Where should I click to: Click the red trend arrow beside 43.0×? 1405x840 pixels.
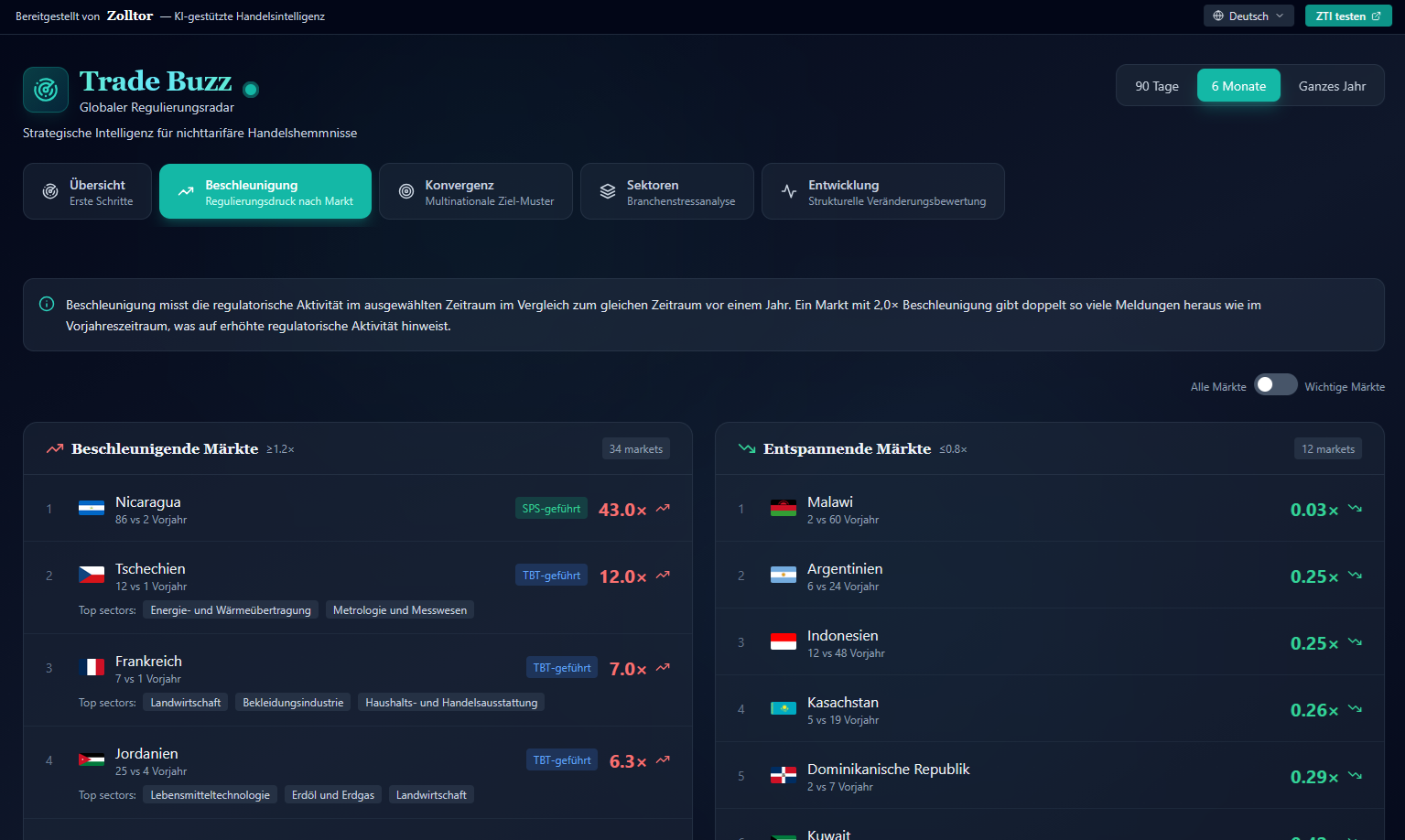click(x=662, y=509)
